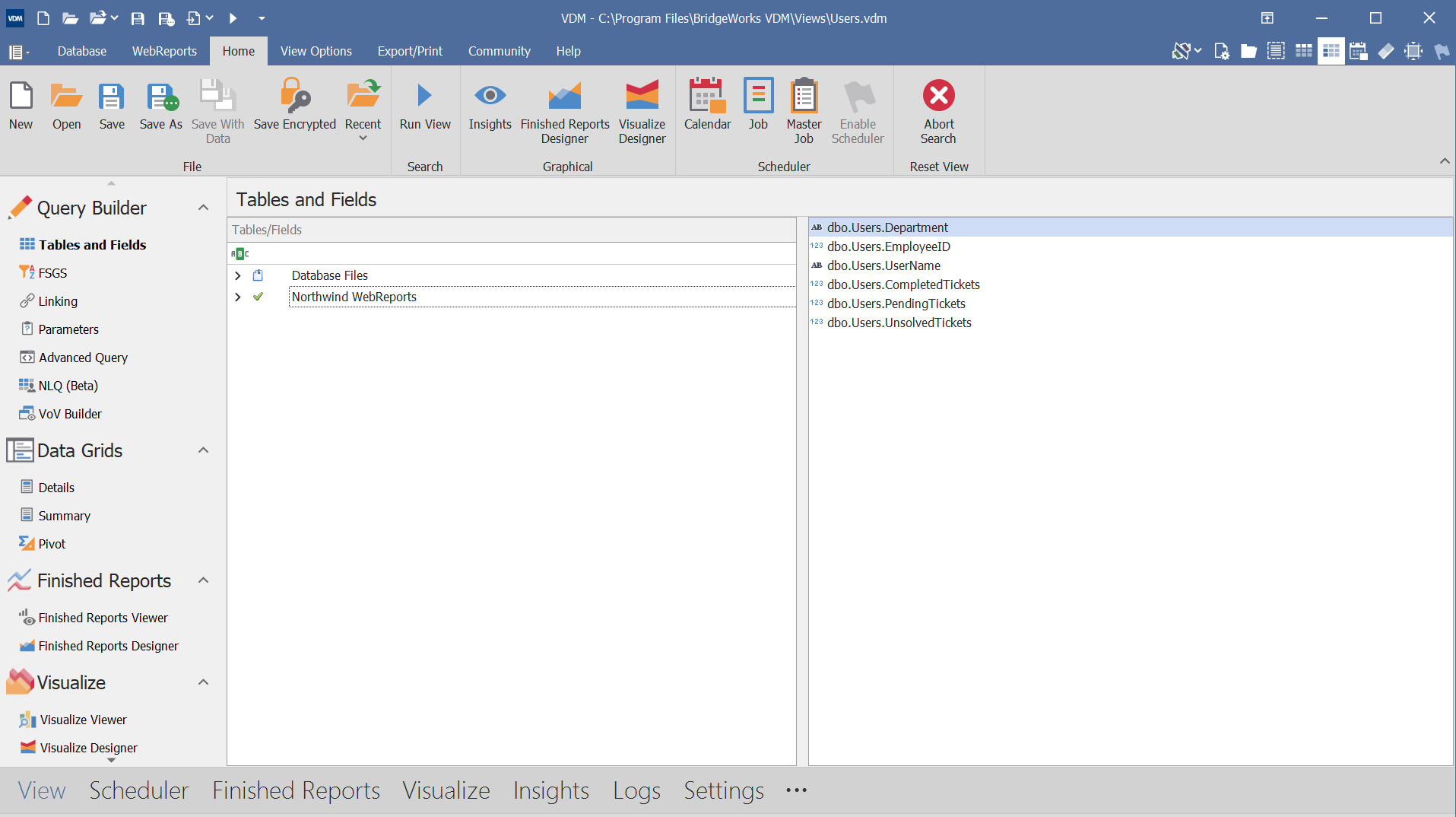Open the Master Job button
Screen dimensions: 1456x817
pos(804,112)
